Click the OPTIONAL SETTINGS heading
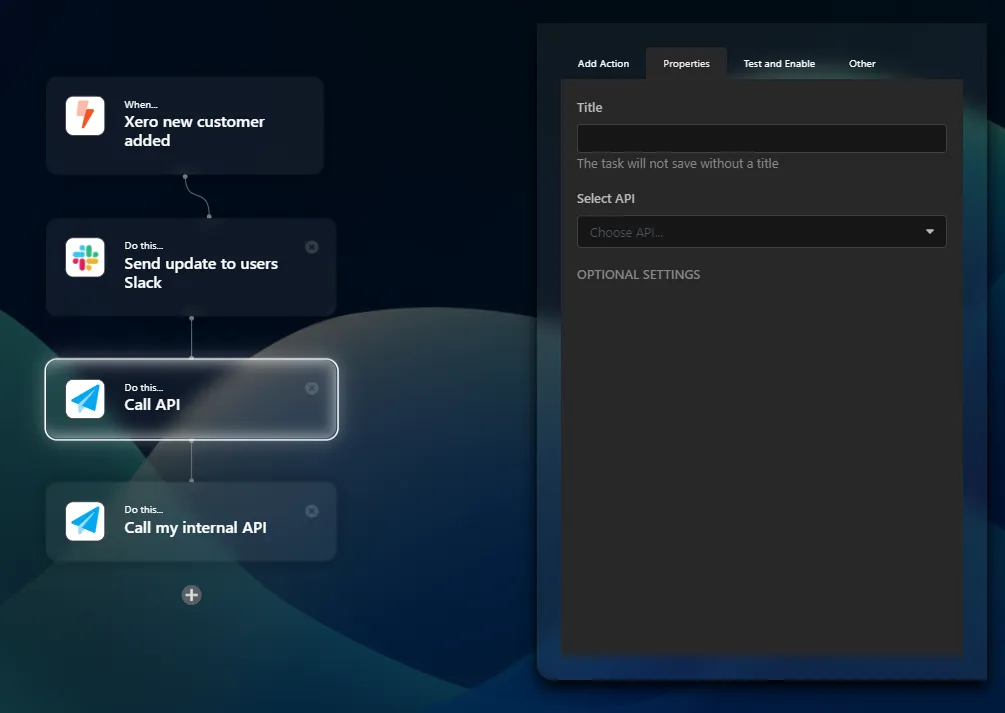This screenshot has width=1005, height=713. (x=638, y=274)
